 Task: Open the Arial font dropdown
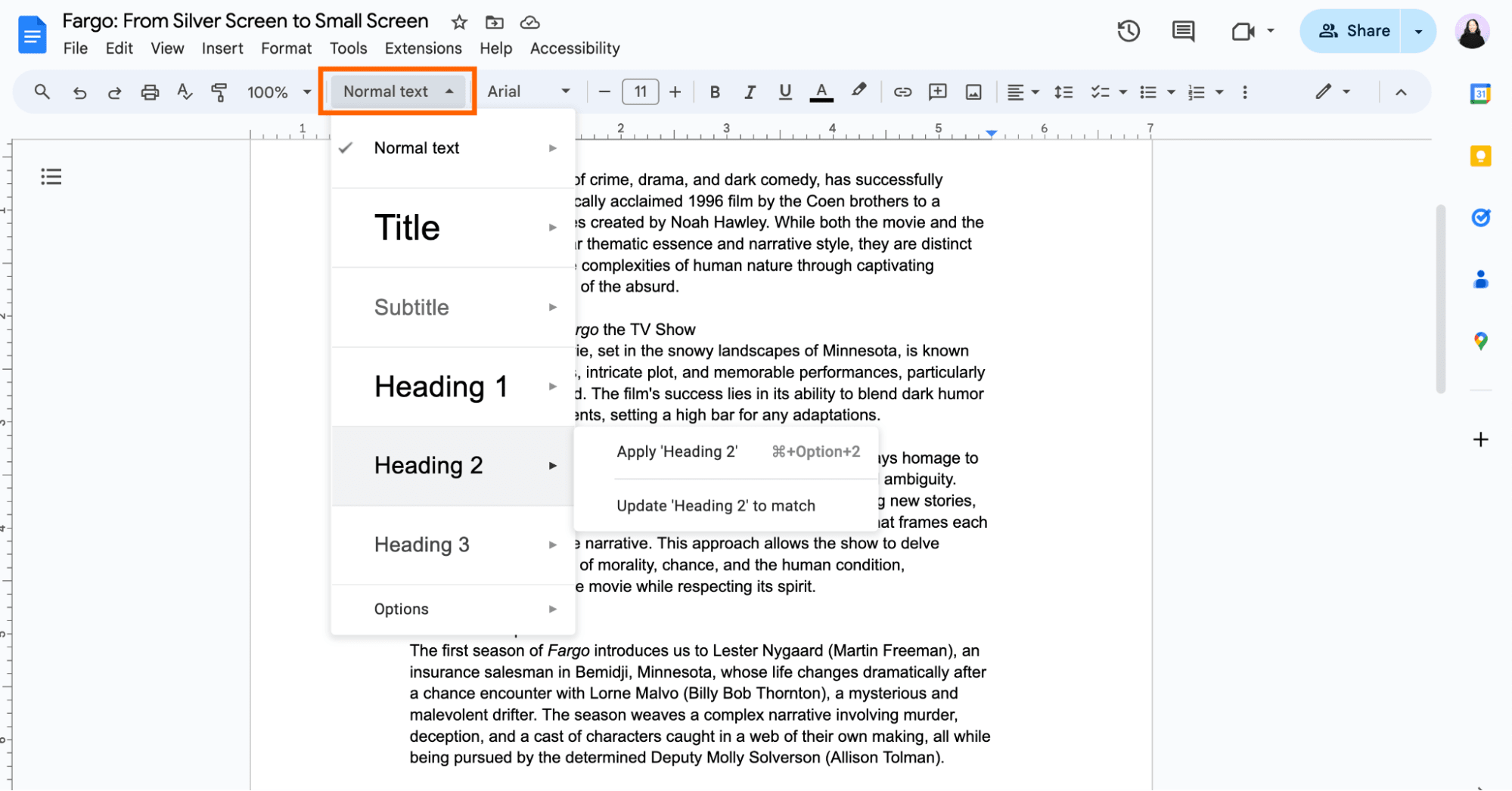(x=529, y=92)
